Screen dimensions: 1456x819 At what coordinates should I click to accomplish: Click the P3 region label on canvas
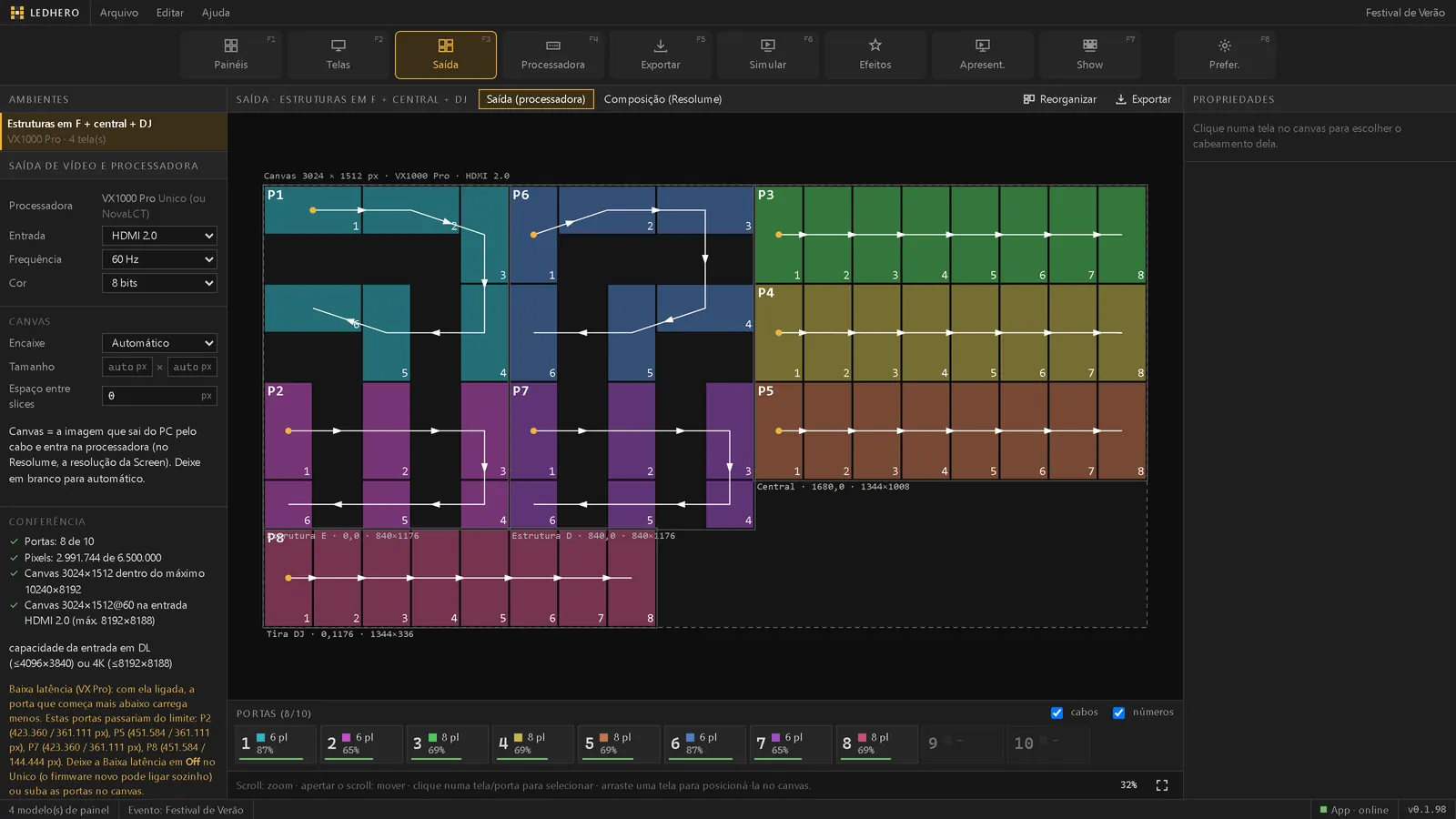(x=766, y=195)
